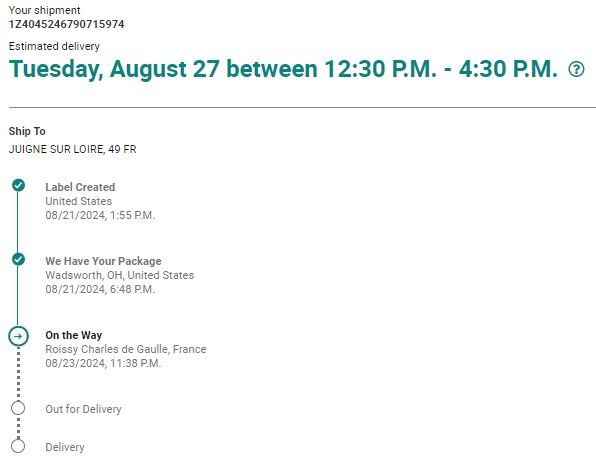
Task: Click the Ship To heading
Action: coord(27,131)
